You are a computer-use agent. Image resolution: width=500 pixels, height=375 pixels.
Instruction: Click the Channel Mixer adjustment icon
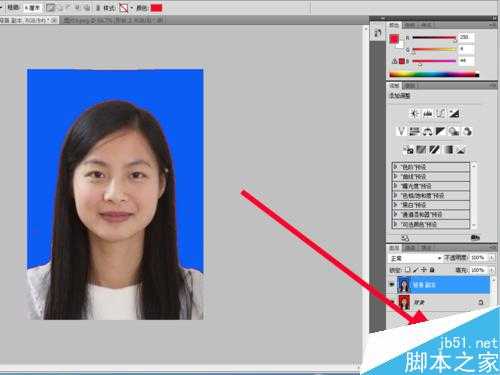467,131
